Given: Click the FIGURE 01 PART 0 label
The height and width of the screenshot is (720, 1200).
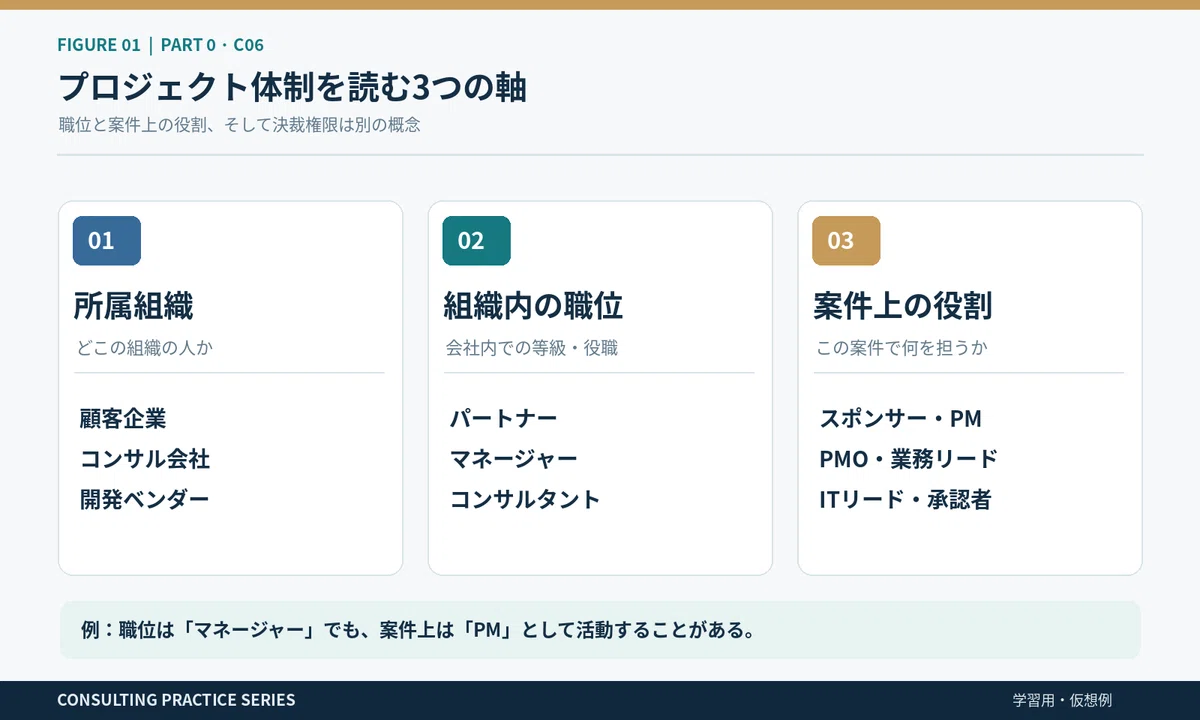Looking at the screenshot, I should point(160,45).
